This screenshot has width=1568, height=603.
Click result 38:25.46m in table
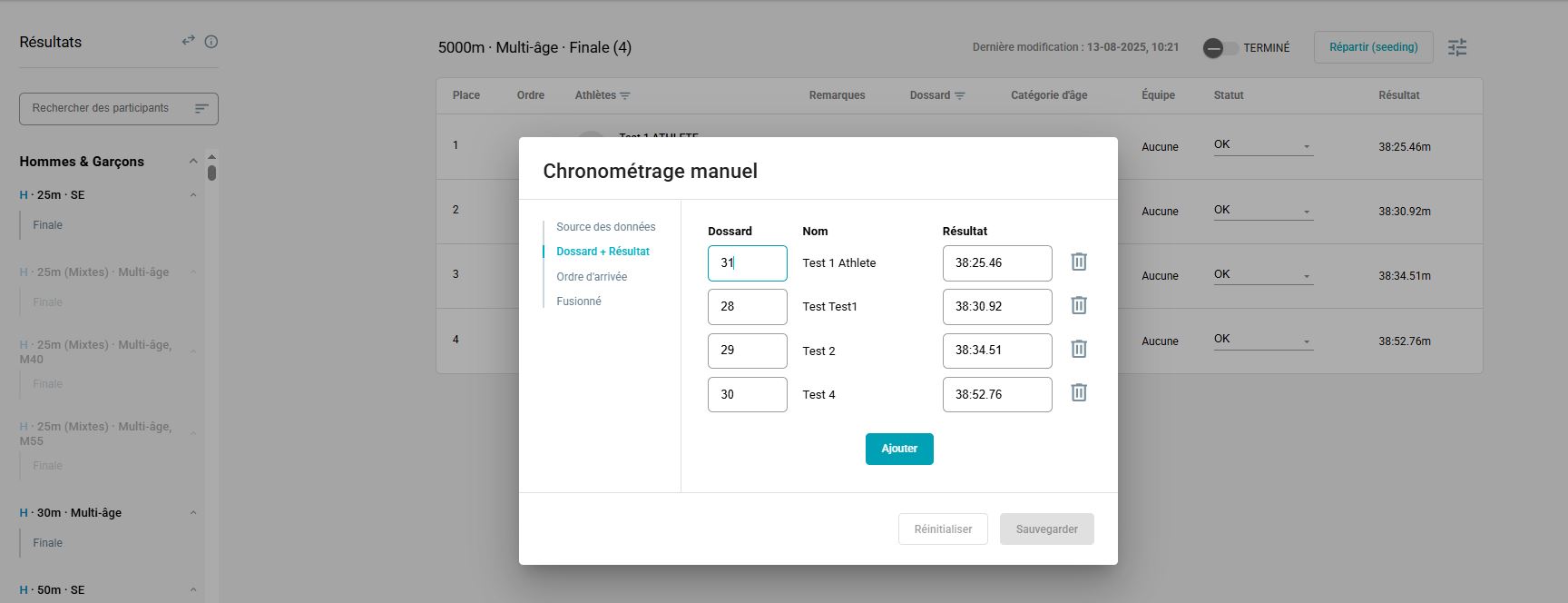point(1405,147)
